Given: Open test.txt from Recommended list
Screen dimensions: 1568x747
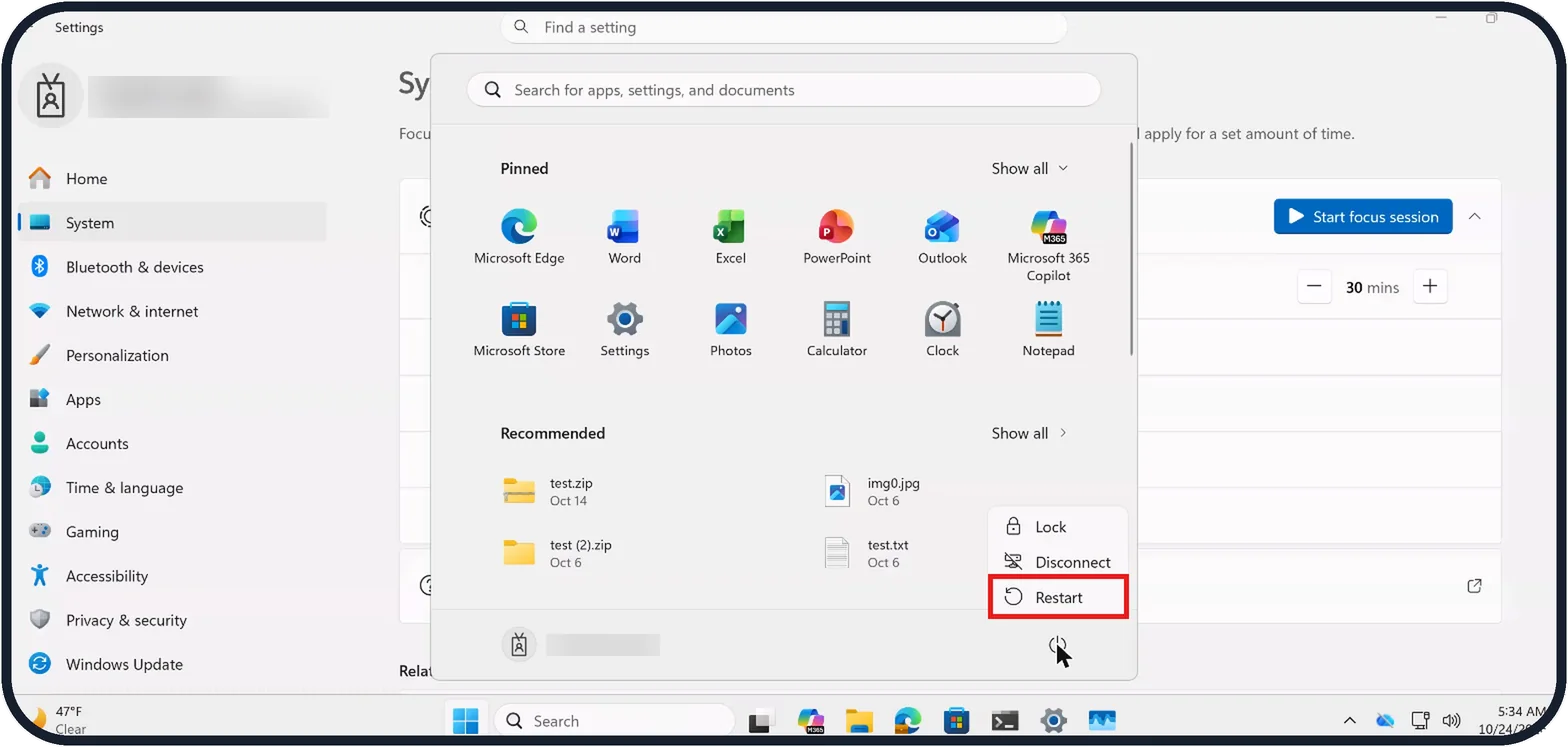Looking at the screenshot, I should [866, 553].
